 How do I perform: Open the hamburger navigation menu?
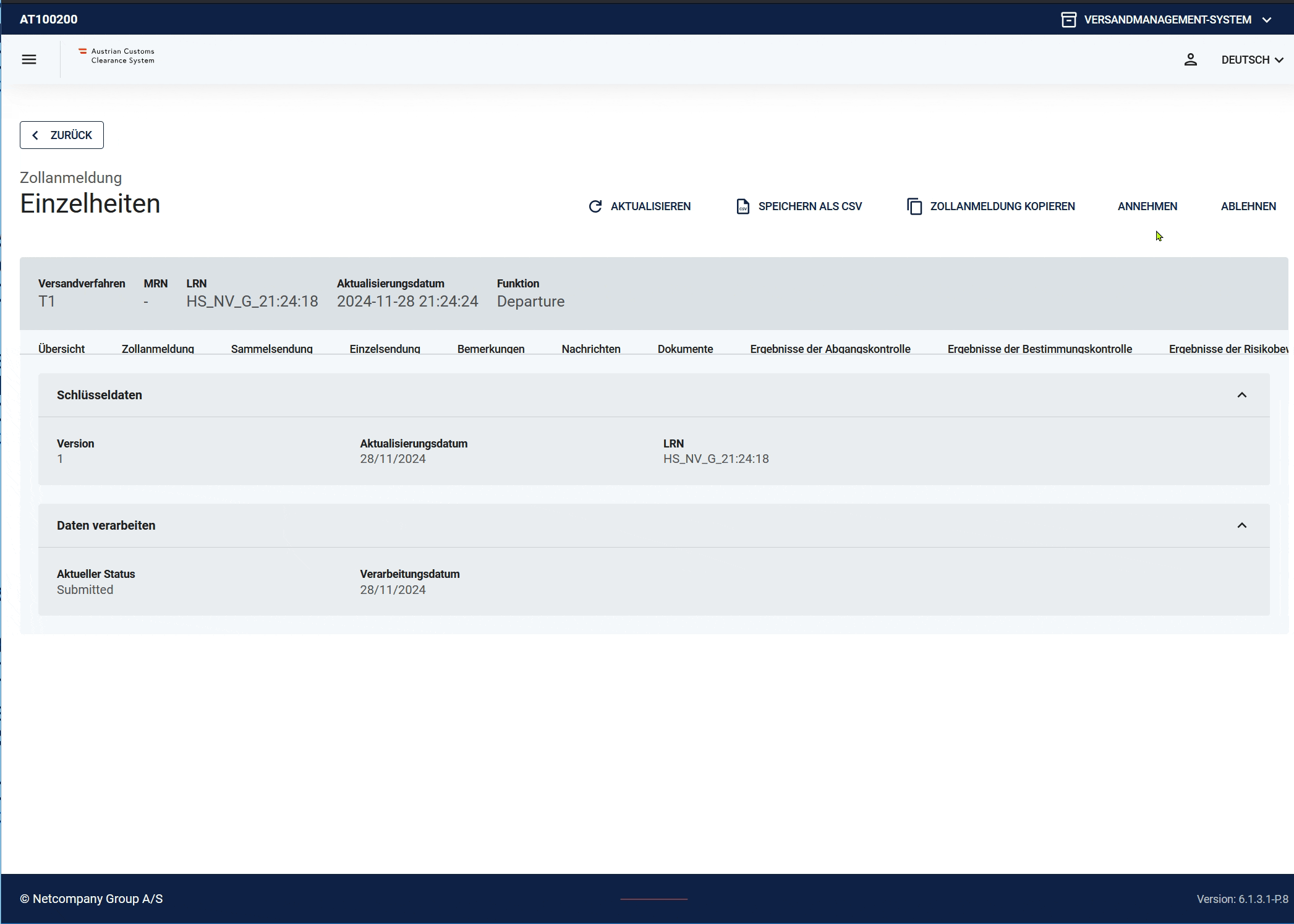29,59
